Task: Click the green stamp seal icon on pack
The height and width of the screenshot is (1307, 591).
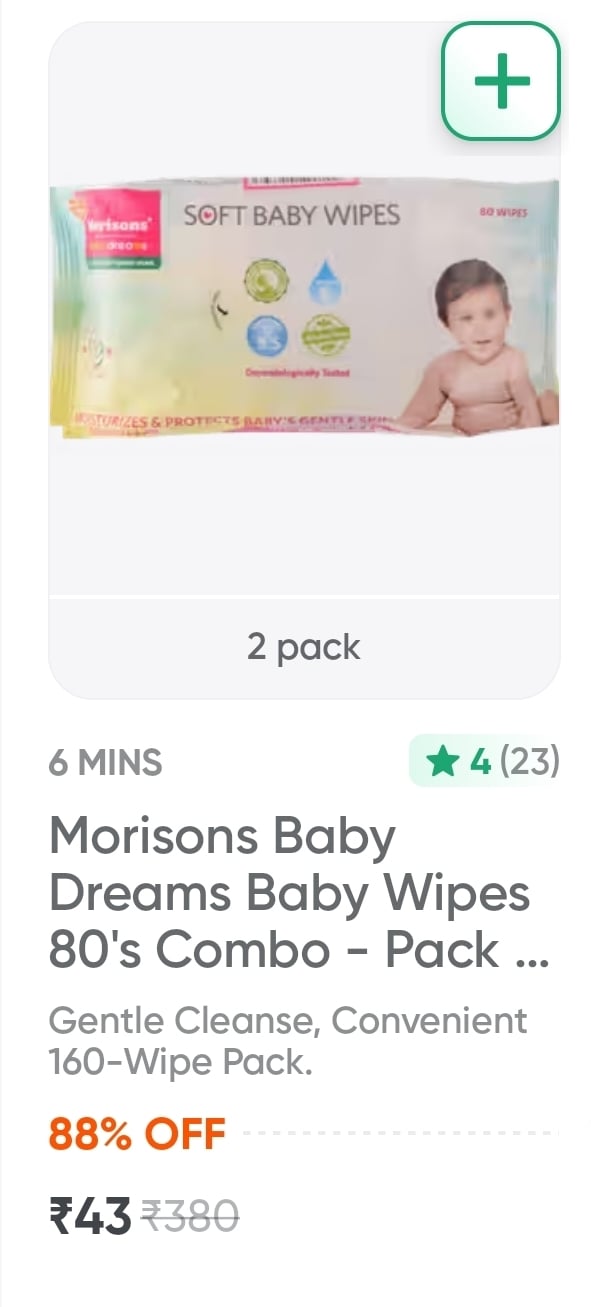Action: click(326, 335)
